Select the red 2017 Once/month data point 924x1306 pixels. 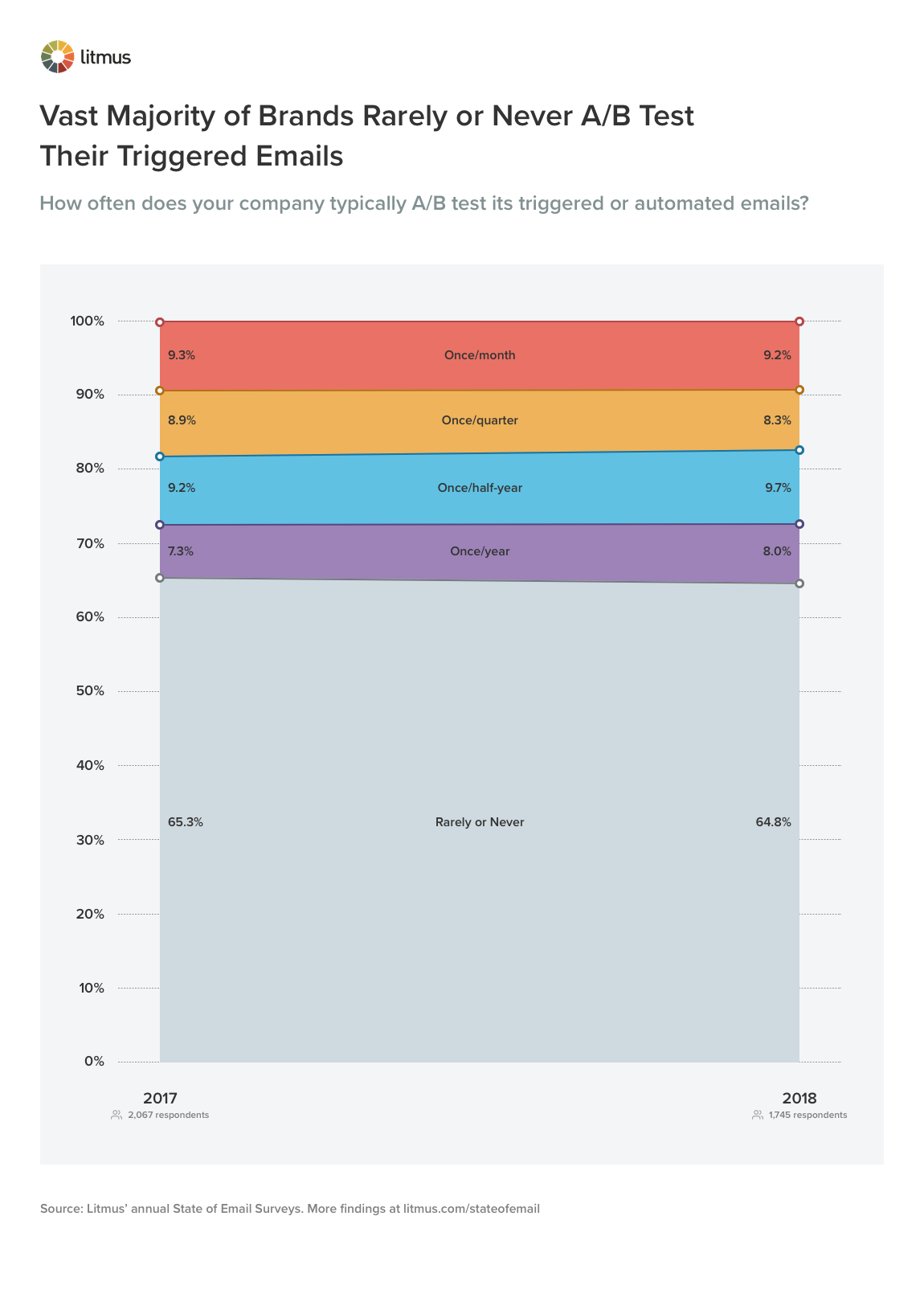click(160, 322)
